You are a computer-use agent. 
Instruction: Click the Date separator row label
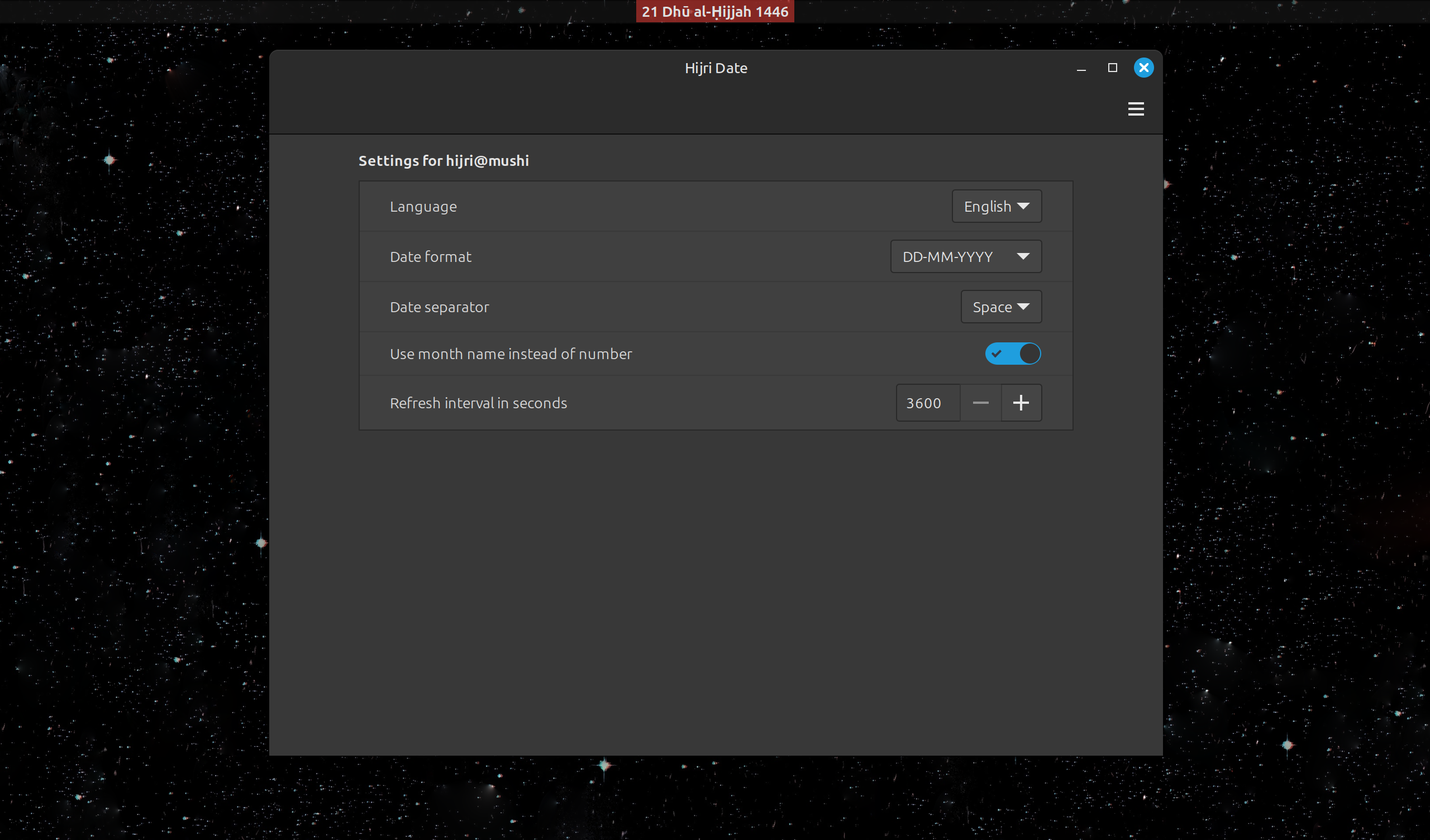point(438,307)
